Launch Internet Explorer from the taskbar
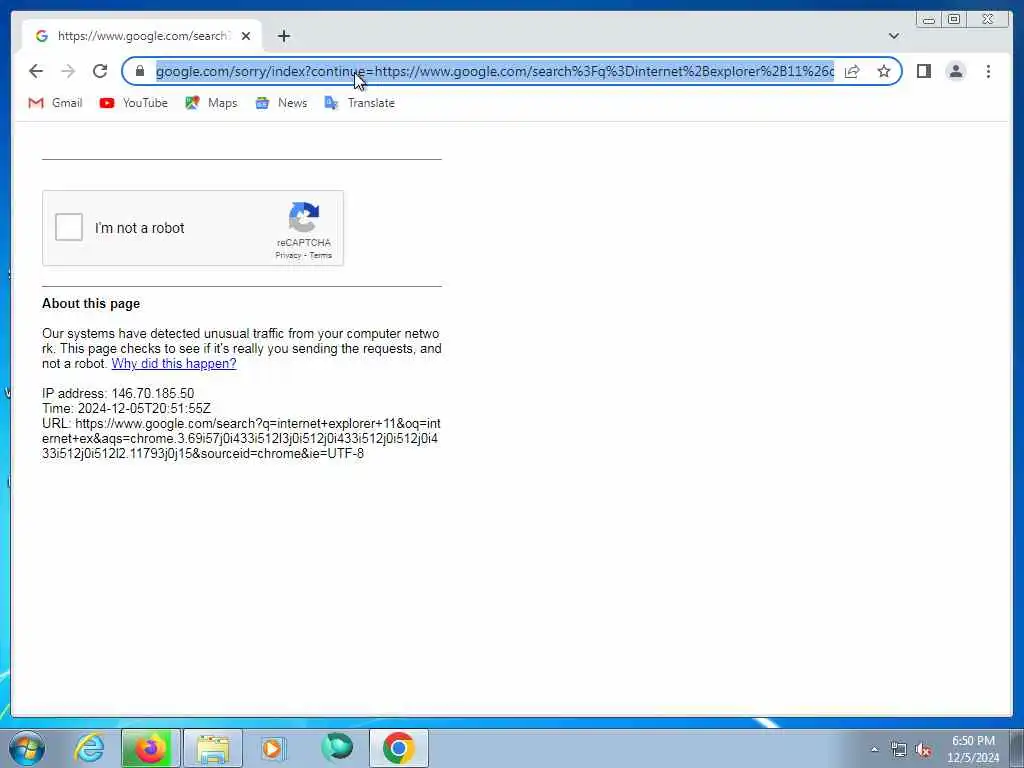The width and height of the screenshot is (1024, 768). [89, 748]
